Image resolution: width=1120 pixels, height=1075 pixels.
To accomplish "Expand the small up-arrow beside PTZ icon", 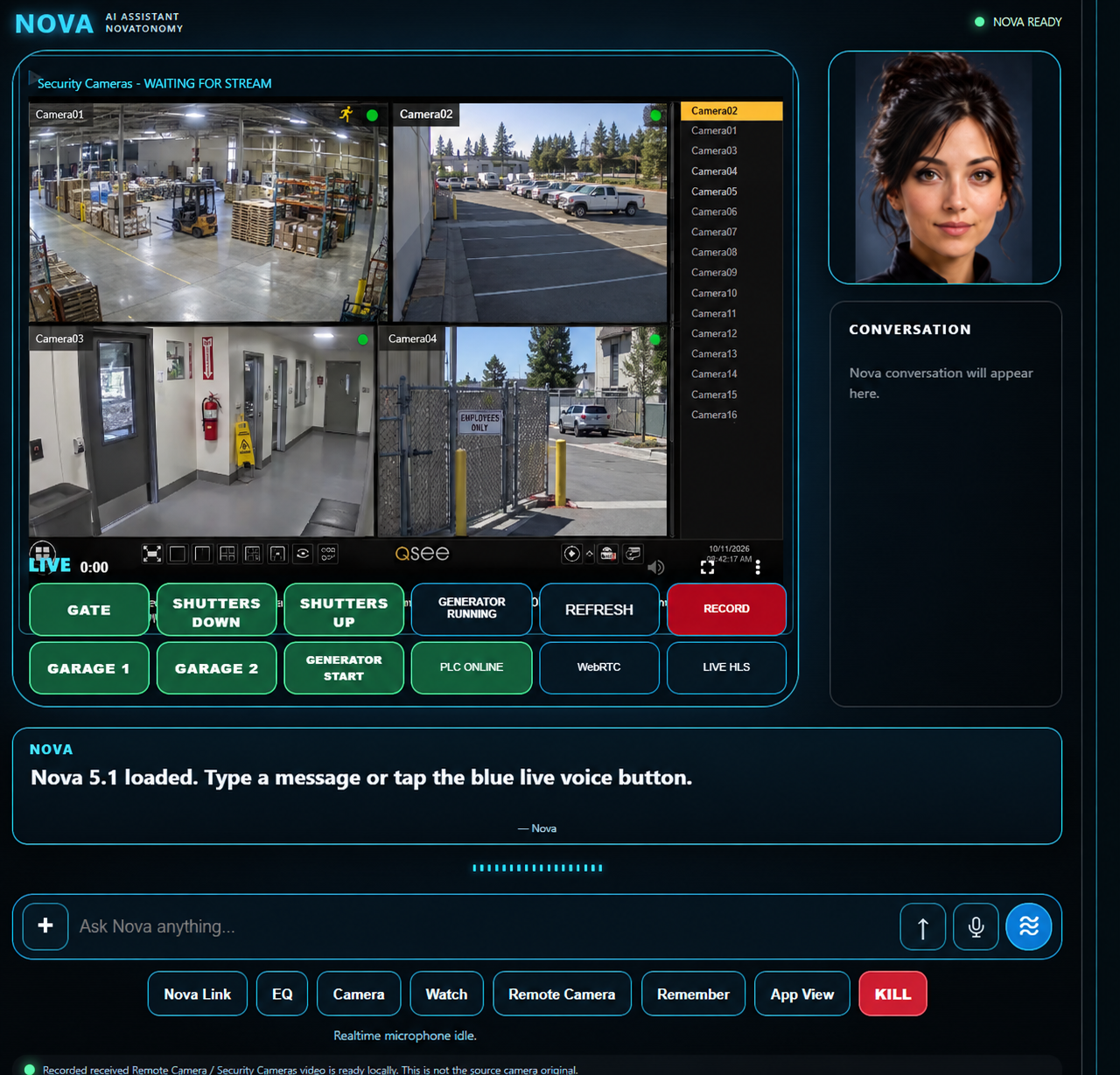I will tap(590, 553).
